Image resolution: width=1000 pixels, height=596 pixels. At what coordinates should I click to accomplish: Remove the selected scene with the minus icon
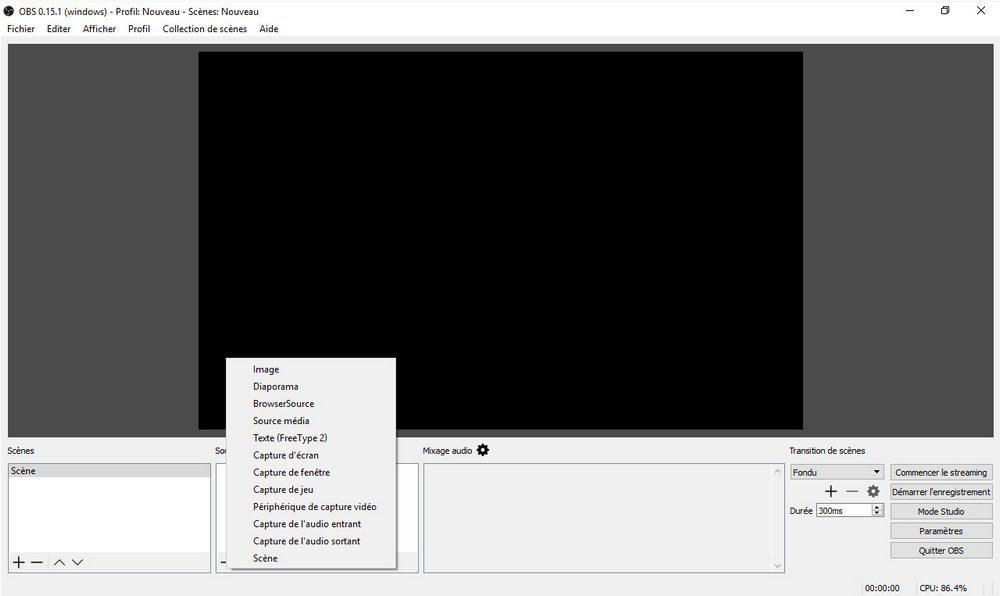[x=37, y=563]
